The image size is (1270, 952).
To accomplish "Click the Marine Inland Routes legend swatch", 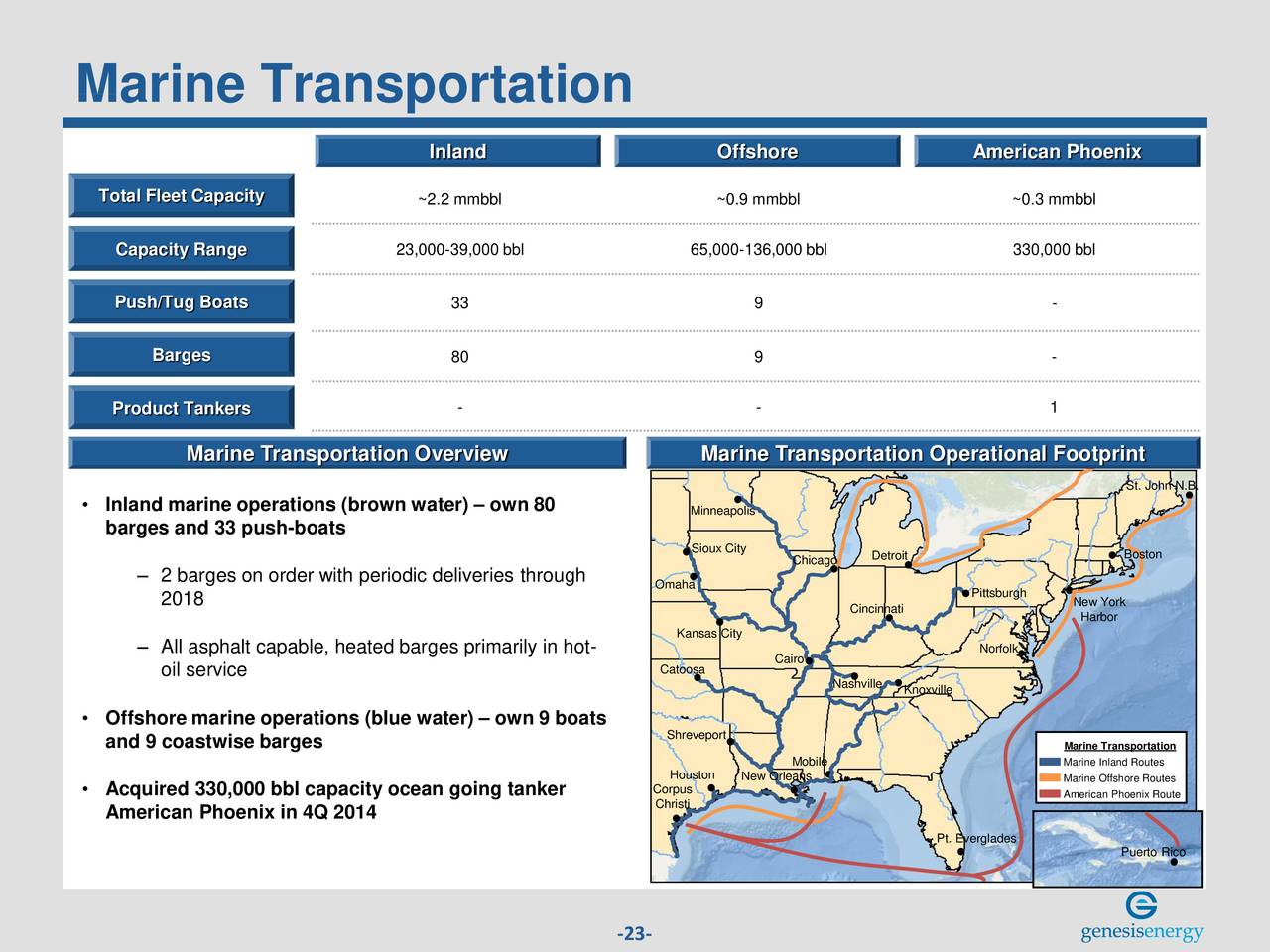I will click(x=1049, y=762).
